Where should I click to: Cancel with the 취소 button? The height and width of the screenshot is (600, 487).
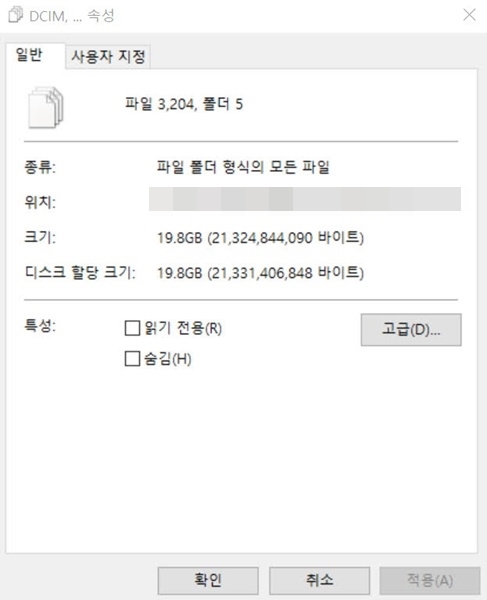tap(319, 580)
